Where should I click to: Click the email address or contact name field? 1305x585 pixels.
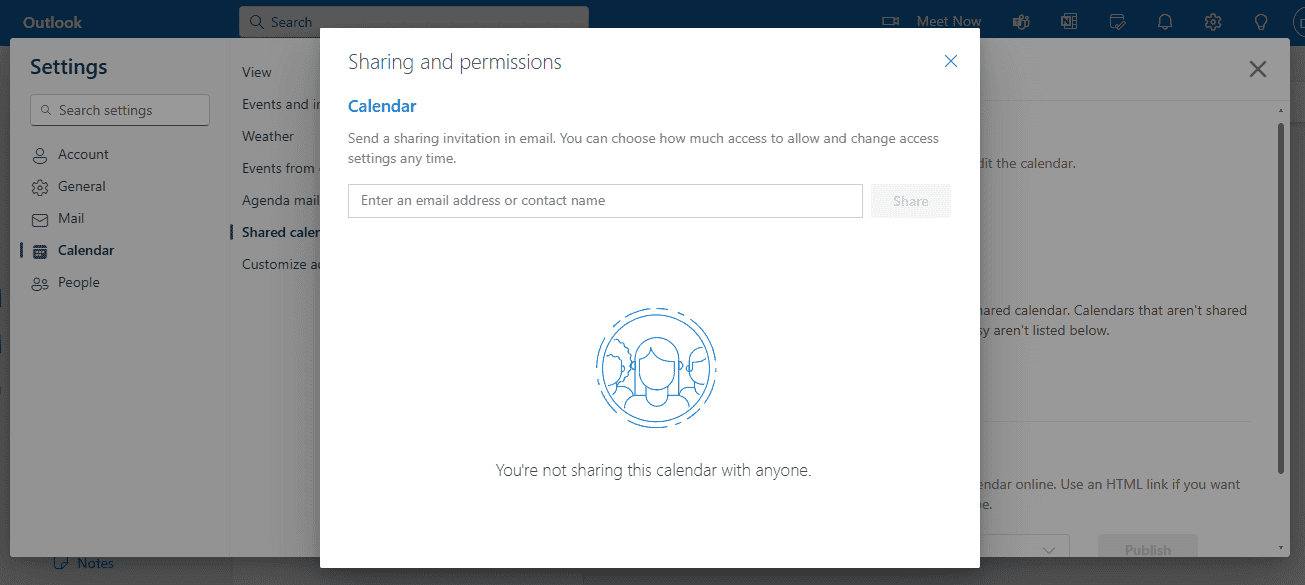click(605, 201)
